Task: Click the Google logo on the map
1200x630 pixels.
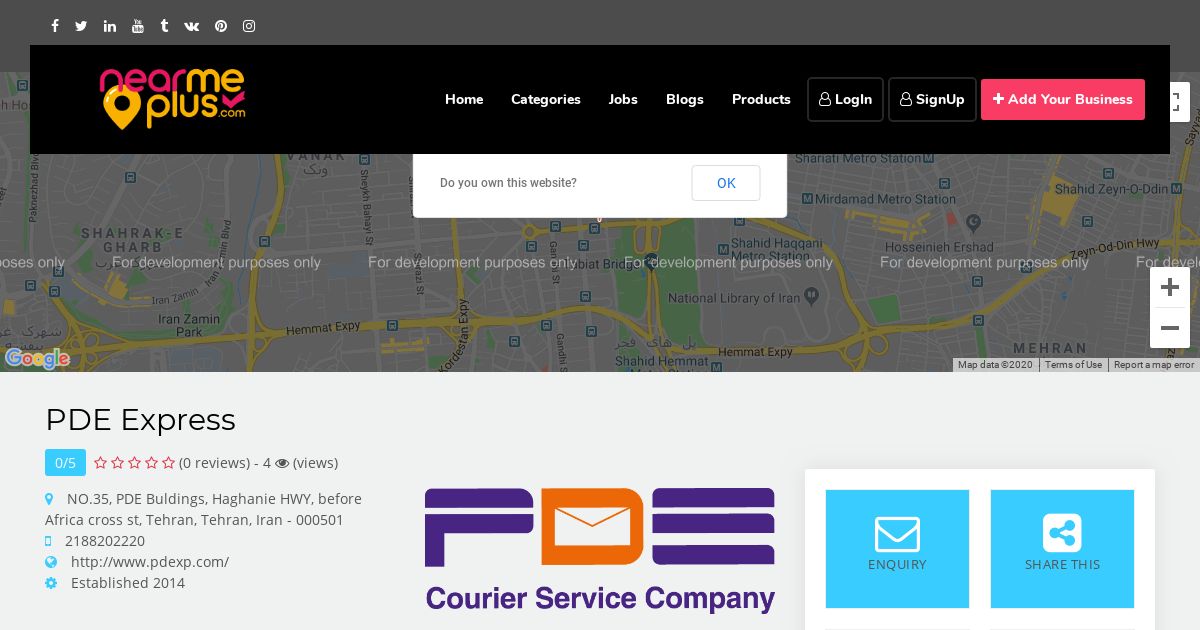Action: click(x=37, y=358)
